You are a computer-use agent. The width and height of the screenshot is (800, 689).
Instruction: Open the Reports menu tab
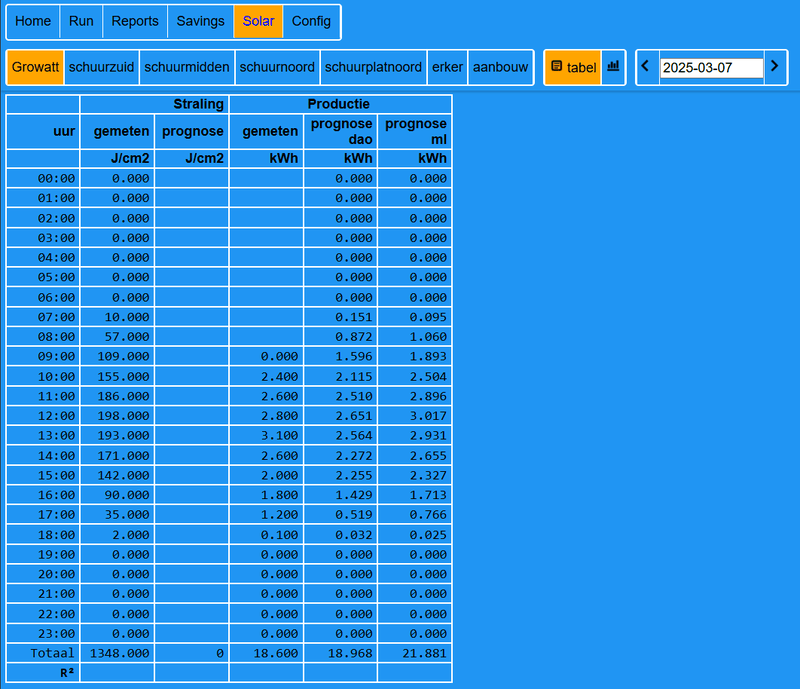[x=135, y=21]
